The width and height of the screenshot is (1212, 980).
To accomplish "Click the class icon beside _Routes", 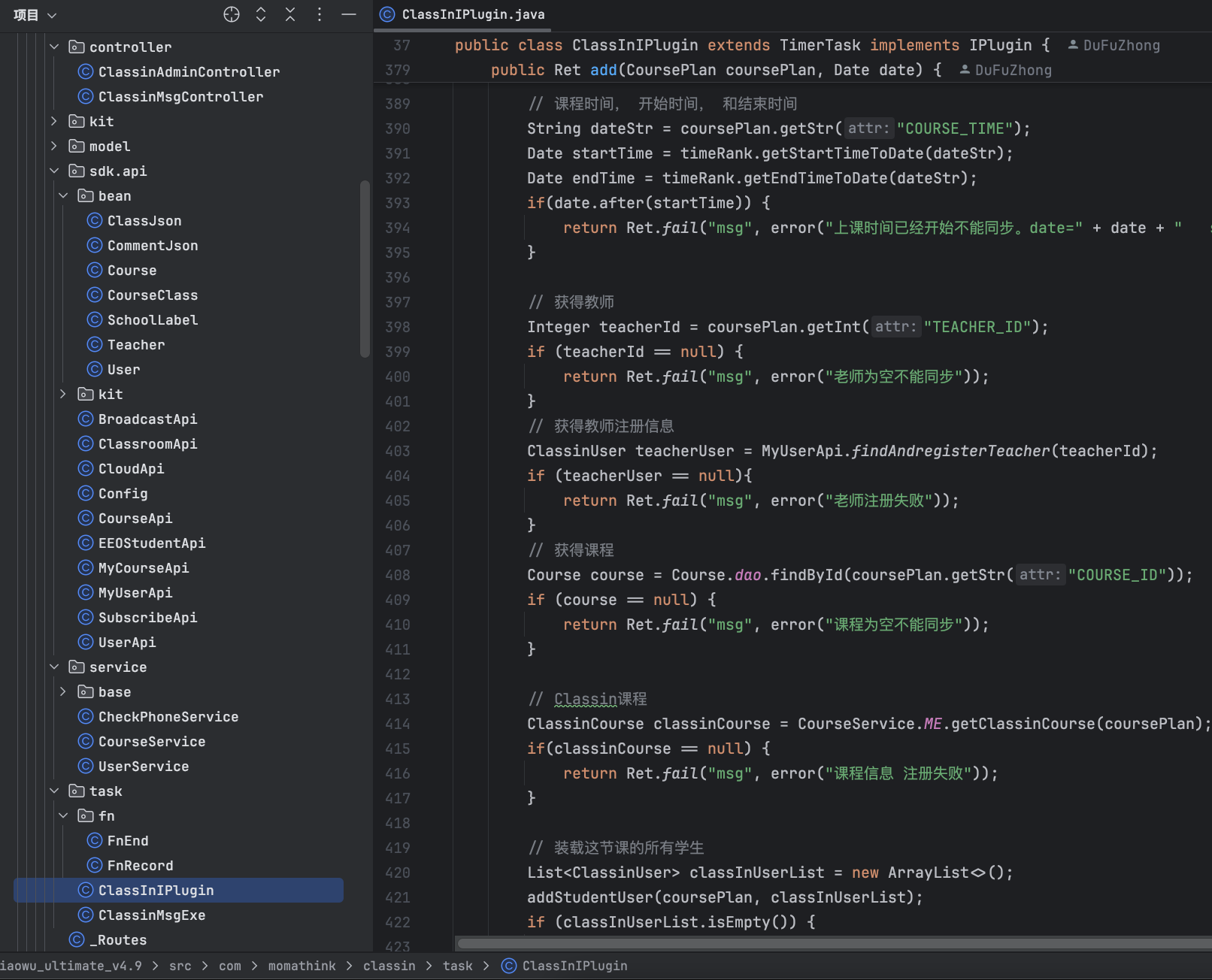I will pos(77,940).
